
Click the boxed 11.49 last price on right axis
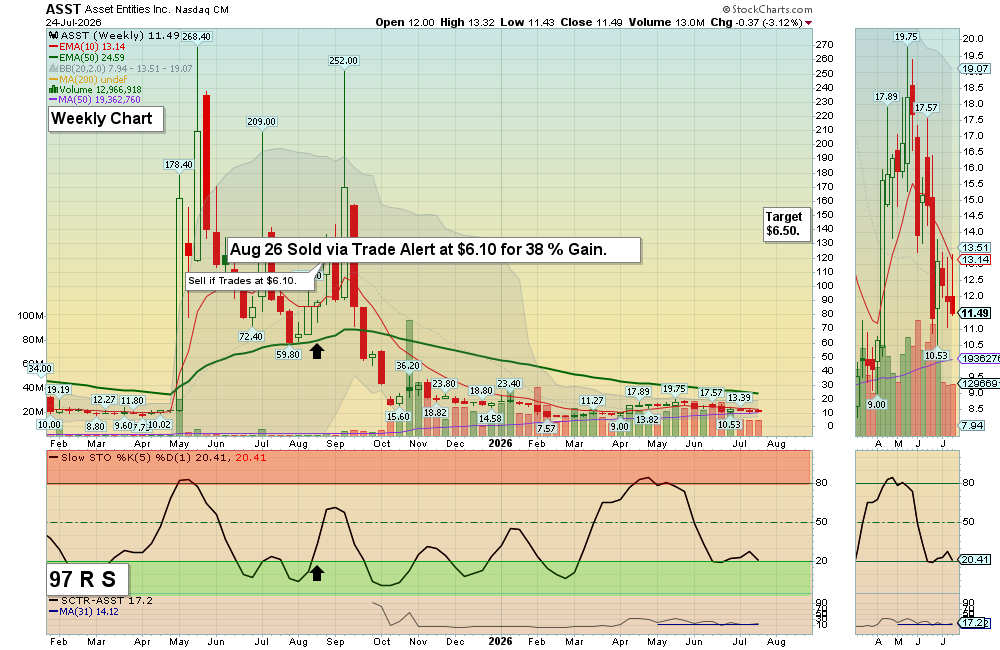tap(975, 313)
